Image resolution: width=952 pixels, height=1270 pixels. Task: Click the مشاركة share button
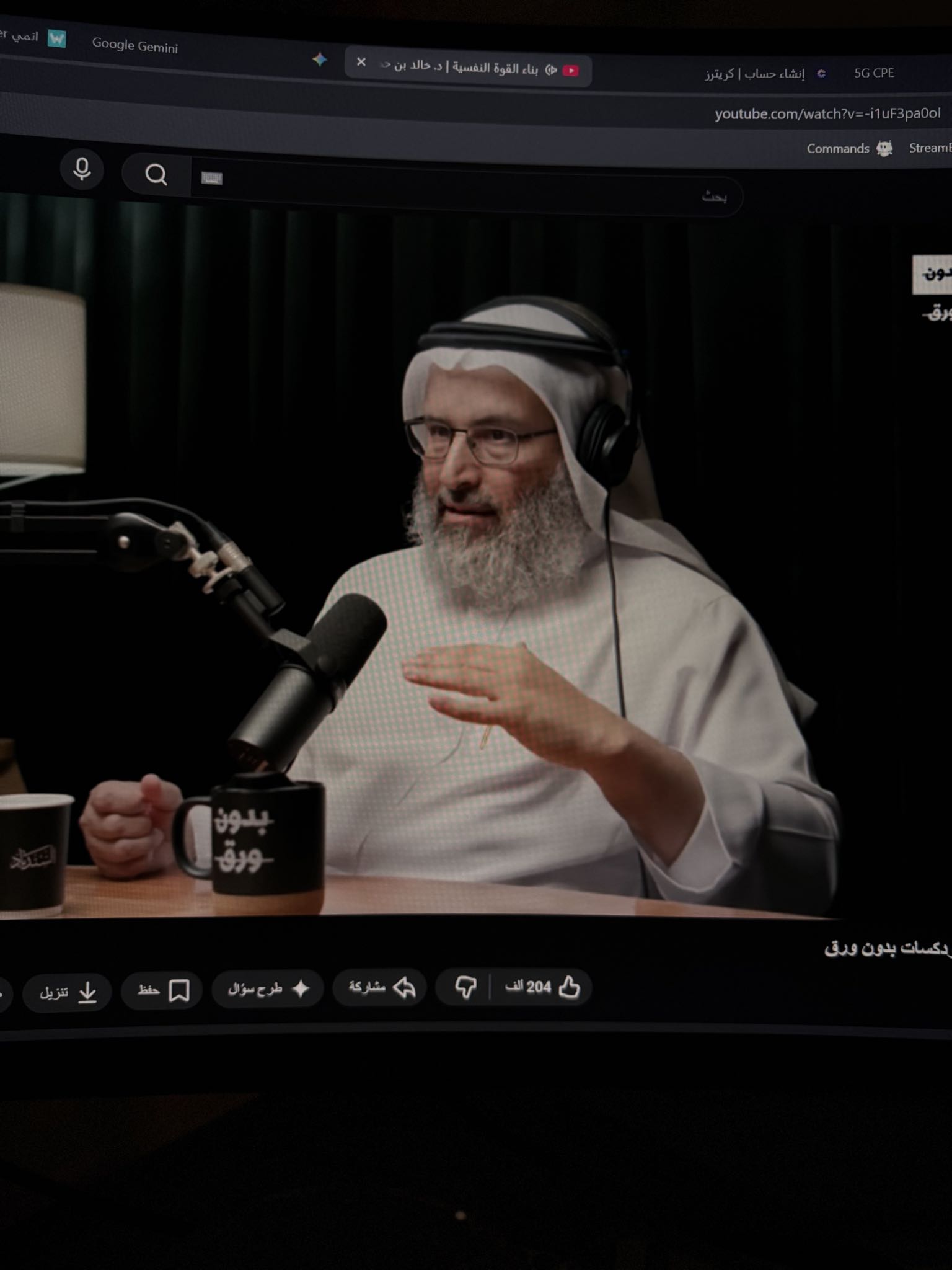click(x=381, y=987)
